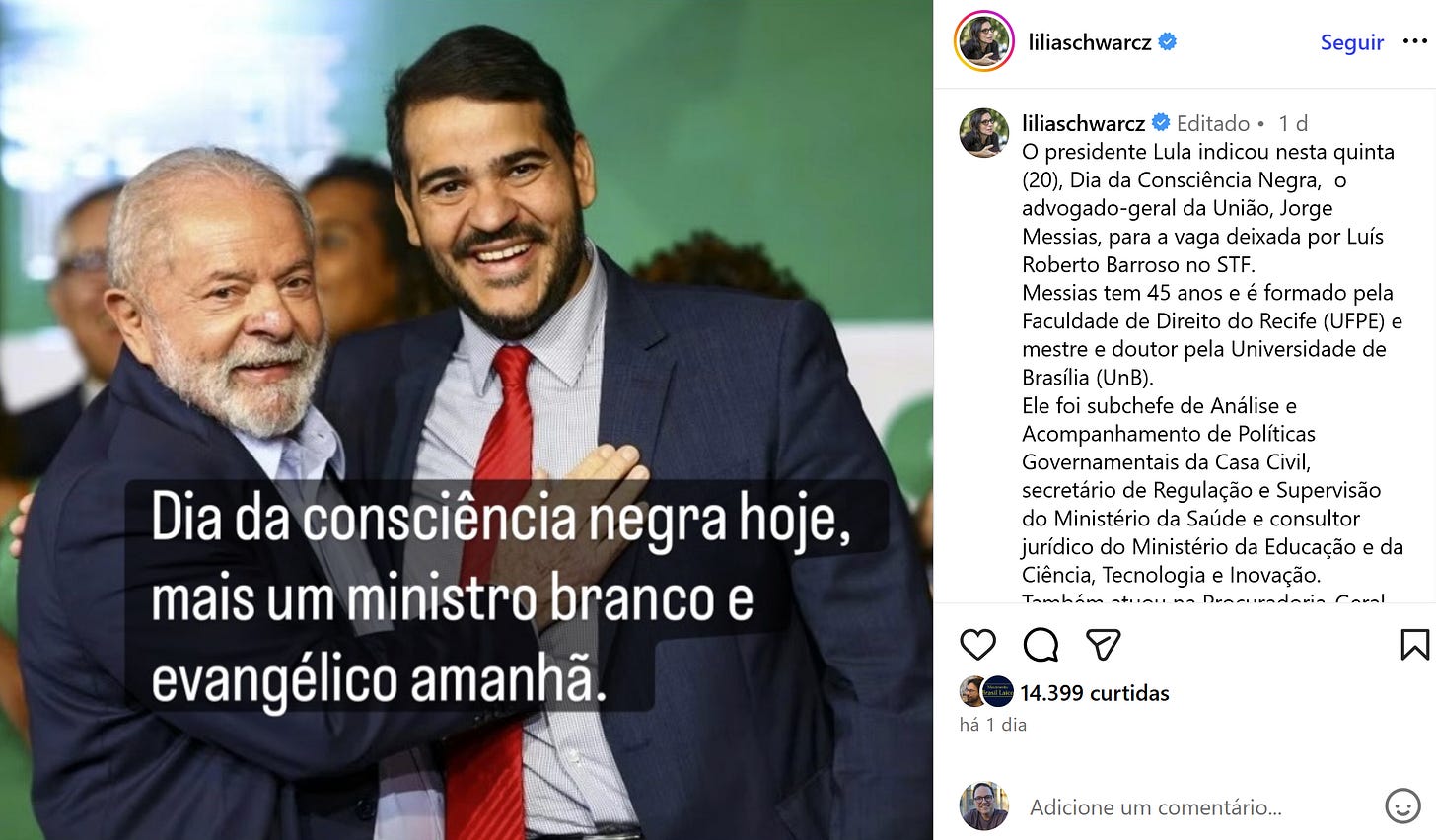Open liliaschwarcz profile from the header username
This screenshot has width=1436, height=840.
tap(1090, 42)
